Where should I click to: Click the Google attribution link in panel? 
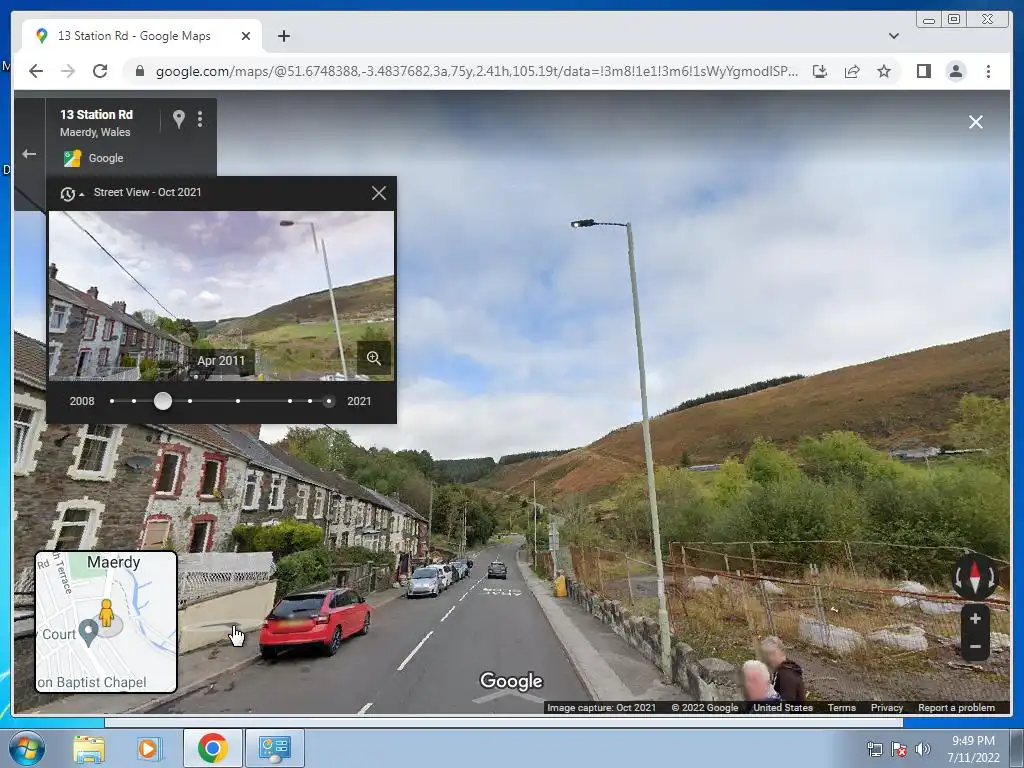click(x=106, y=158)
